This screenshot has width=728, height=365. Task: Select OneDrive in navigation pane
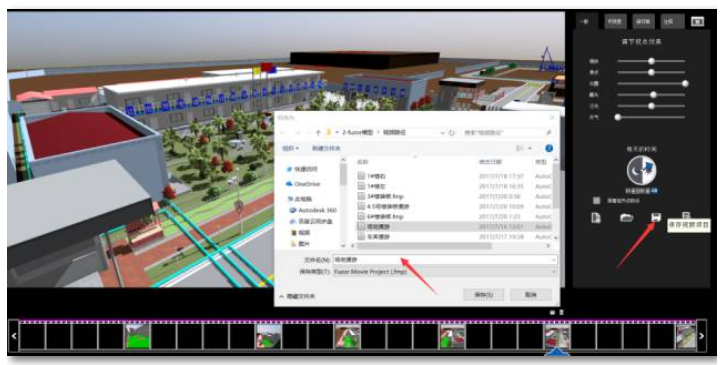tap(303, 184)
